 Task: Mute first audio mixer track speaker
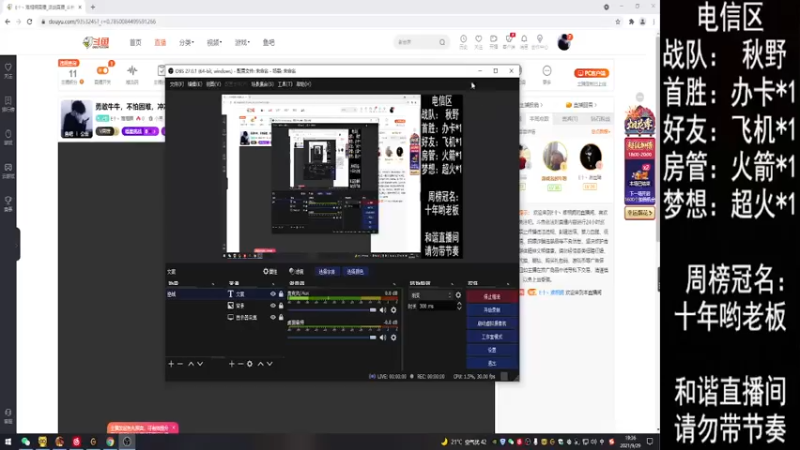pyautogui.click(x=383, y=310)
